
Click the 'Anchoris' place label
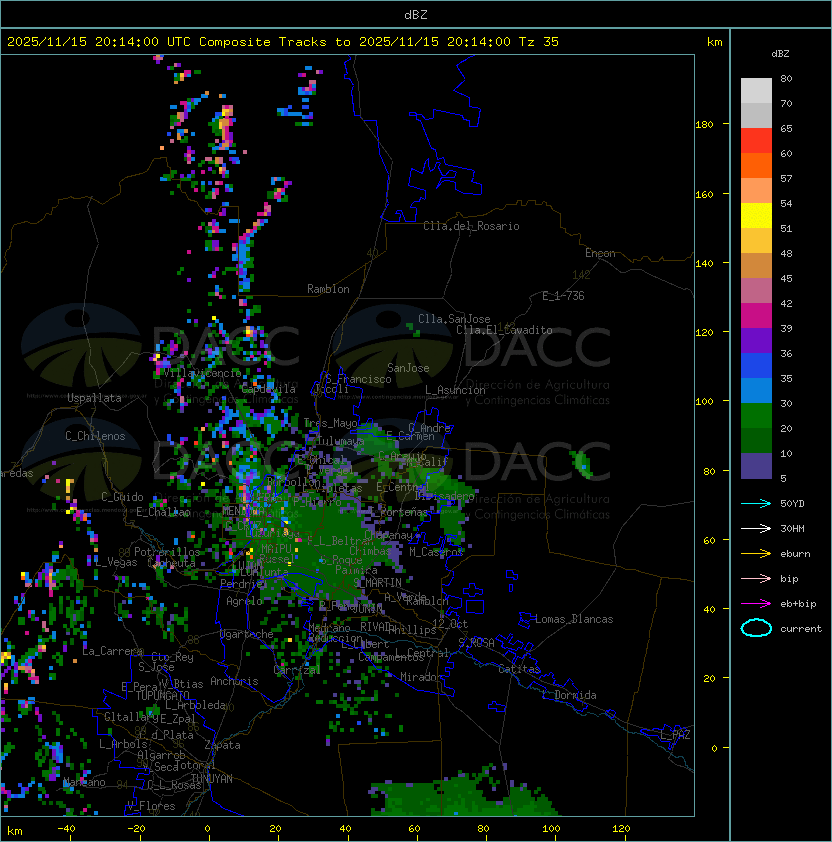234,681
